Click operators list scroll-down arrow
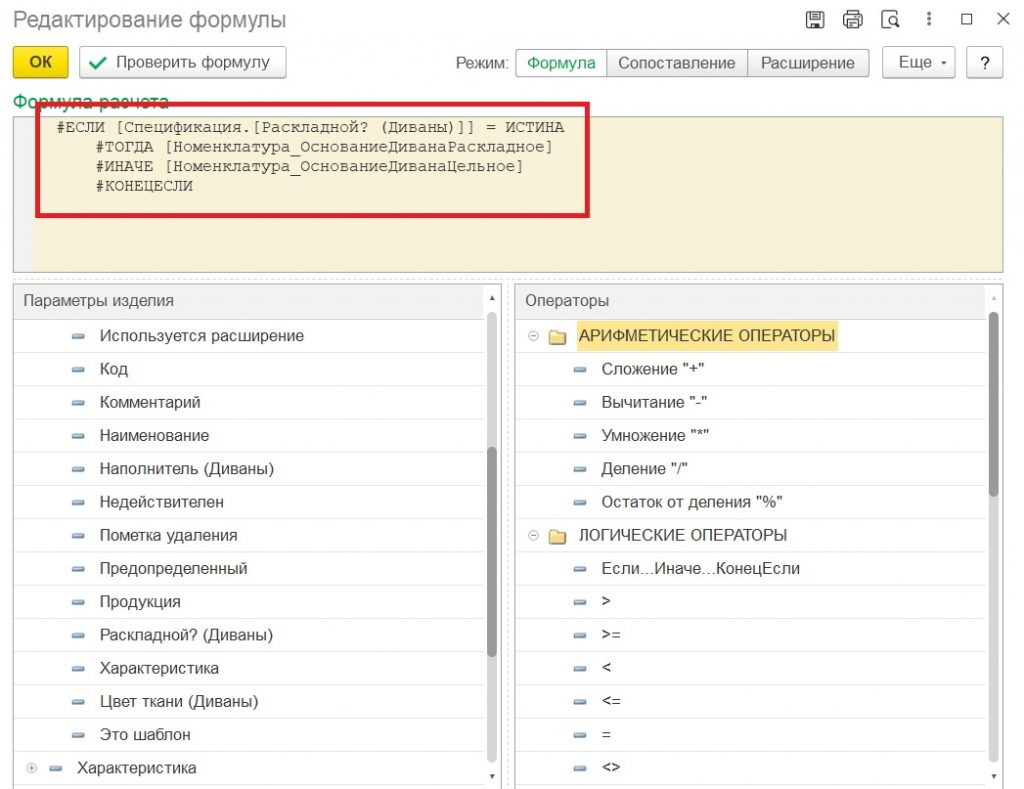 click(993, 777)
